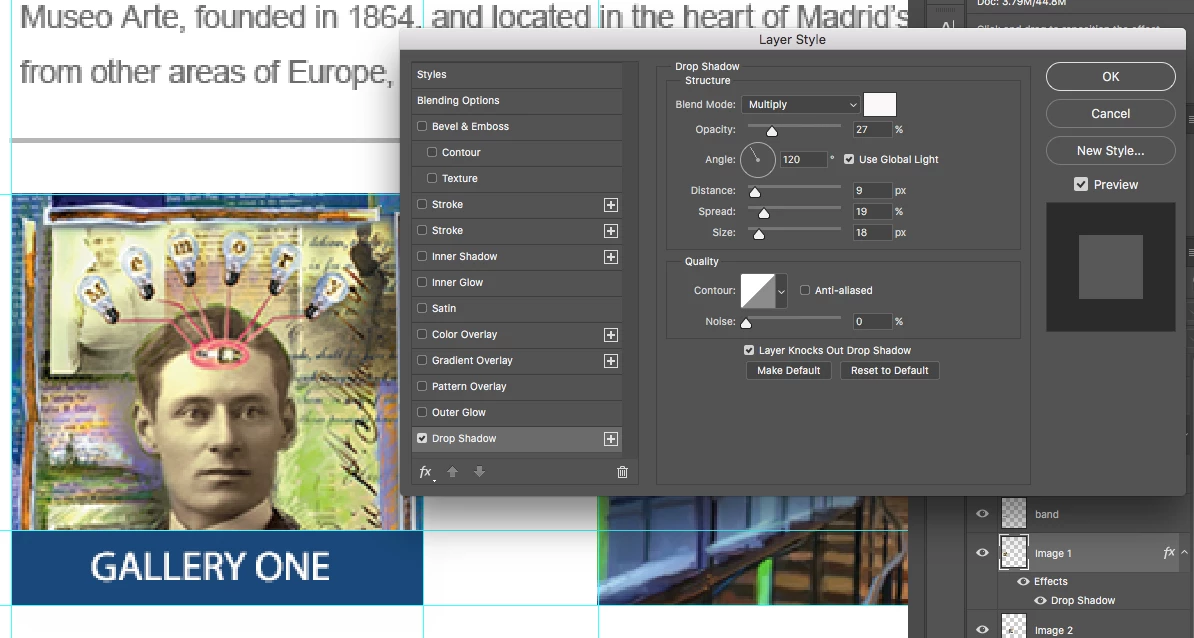Move effect up with arrow icon

point(452,472)
